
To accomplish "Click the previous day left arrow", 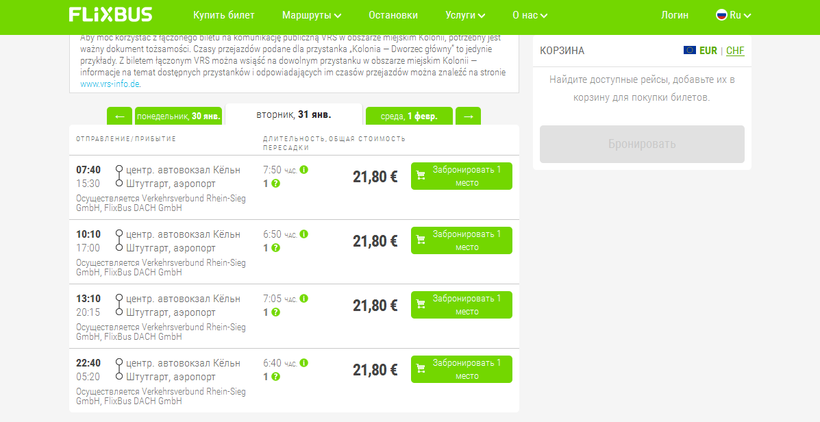I will (118, 116).
